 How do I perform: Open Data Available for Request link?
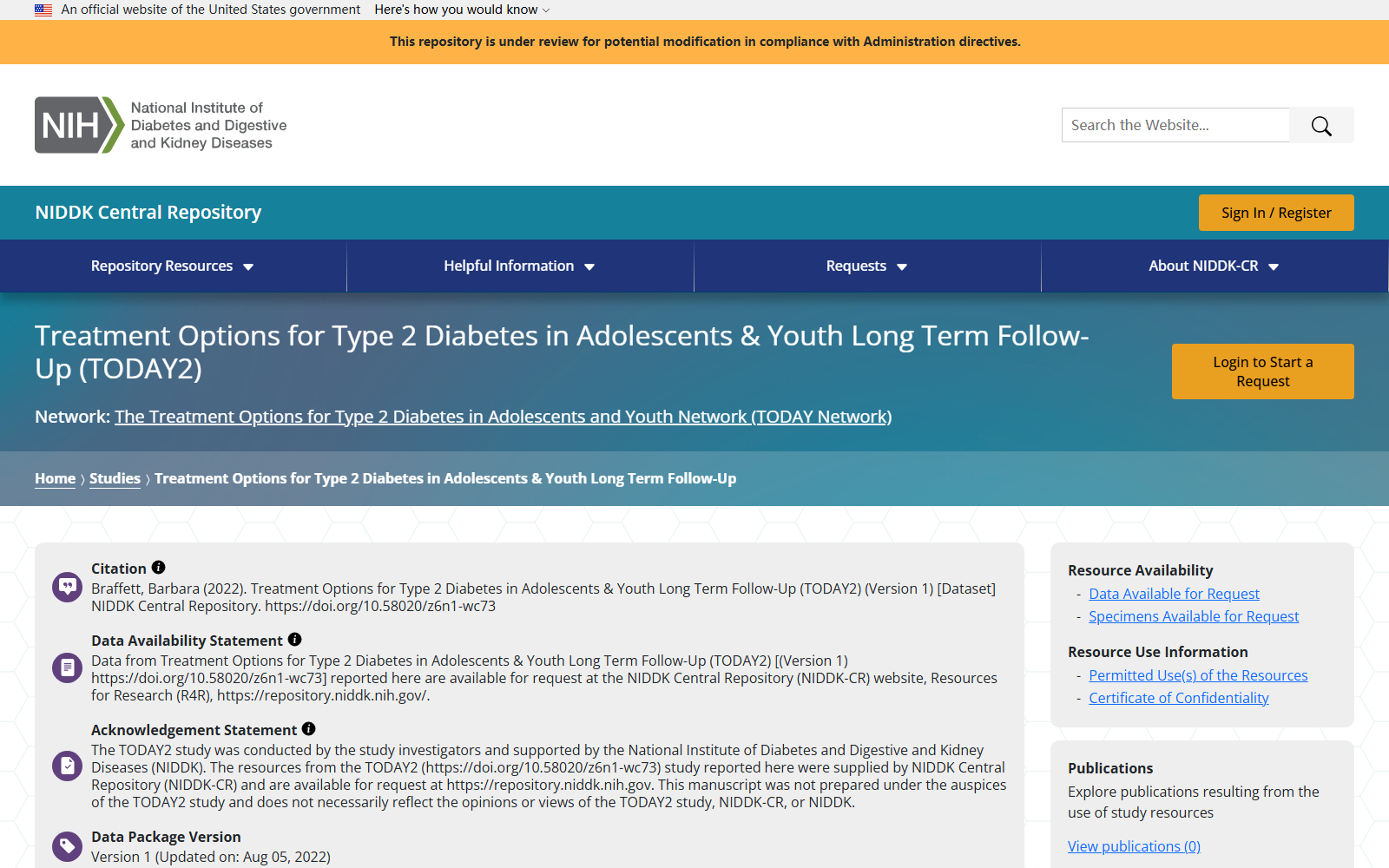coord(1174,594)
